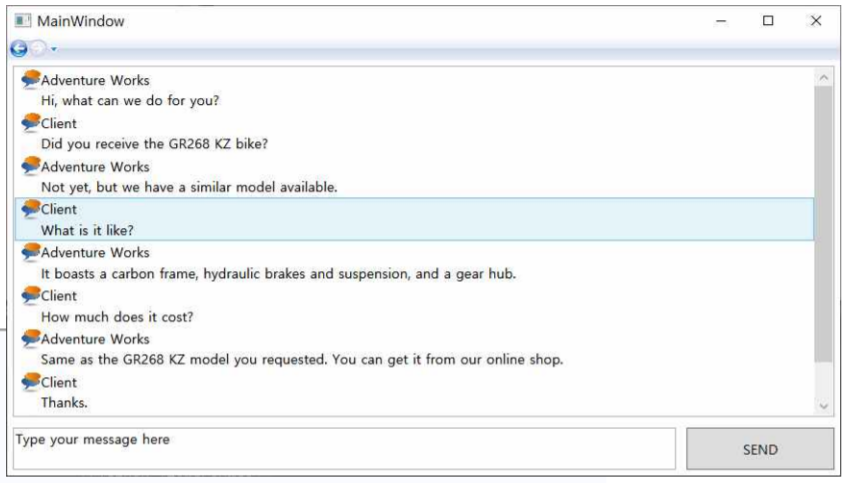
Task: Click the MainWindow app icon in title bar
Action: [x=23, y=21]
